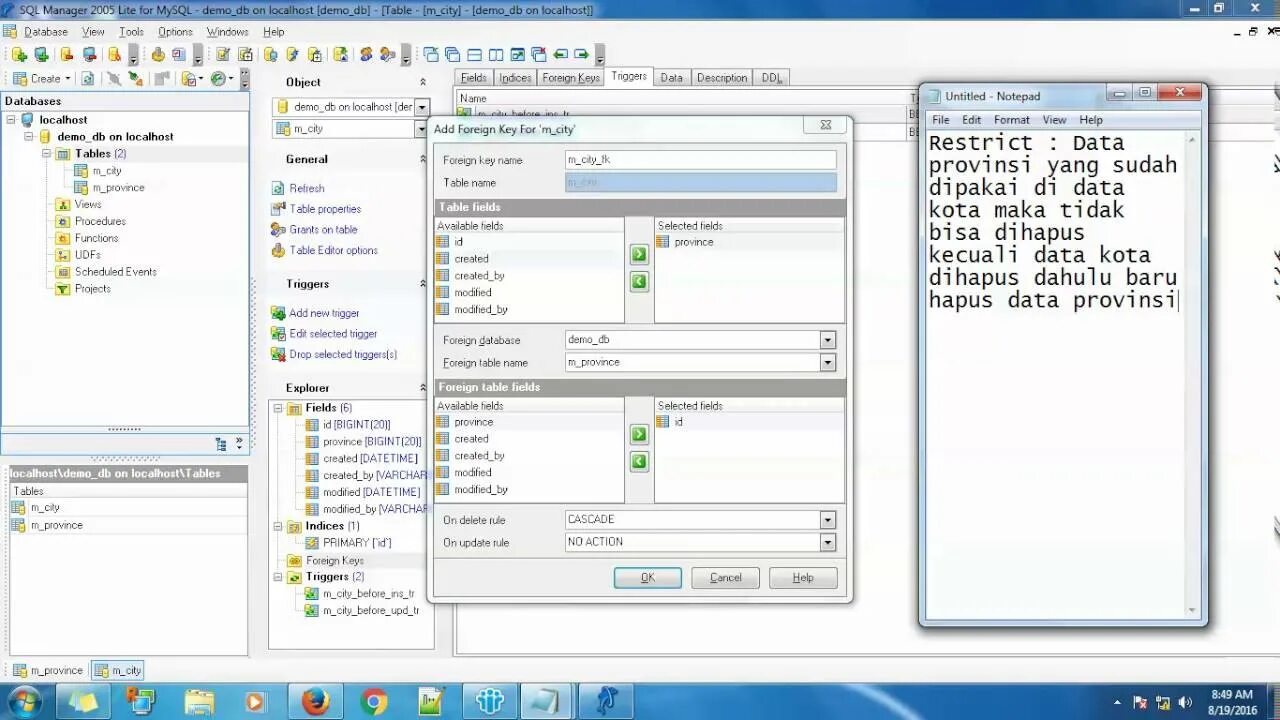Screen dimensions: 1280x720
Task: Collapse the General section chevron
Action: click(x=423, y=159)
